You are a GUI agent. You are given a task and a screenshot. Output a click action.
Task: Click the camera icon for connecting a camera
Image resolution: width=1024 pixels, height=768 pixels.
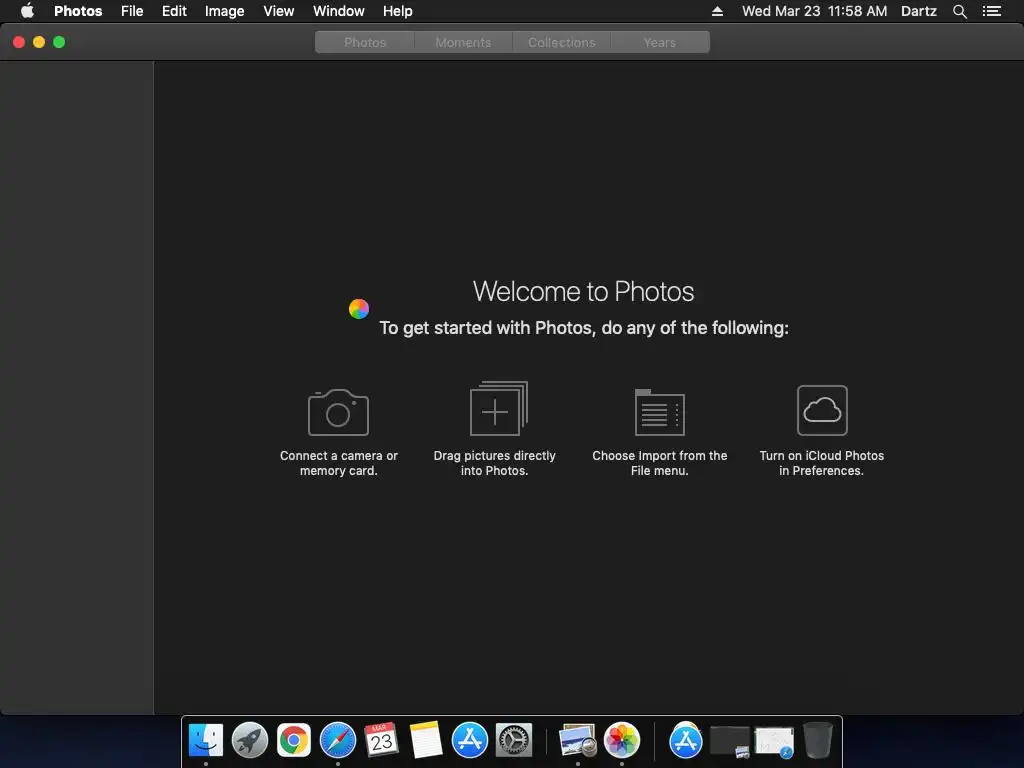pyautogui.click(x=338, y=412)
